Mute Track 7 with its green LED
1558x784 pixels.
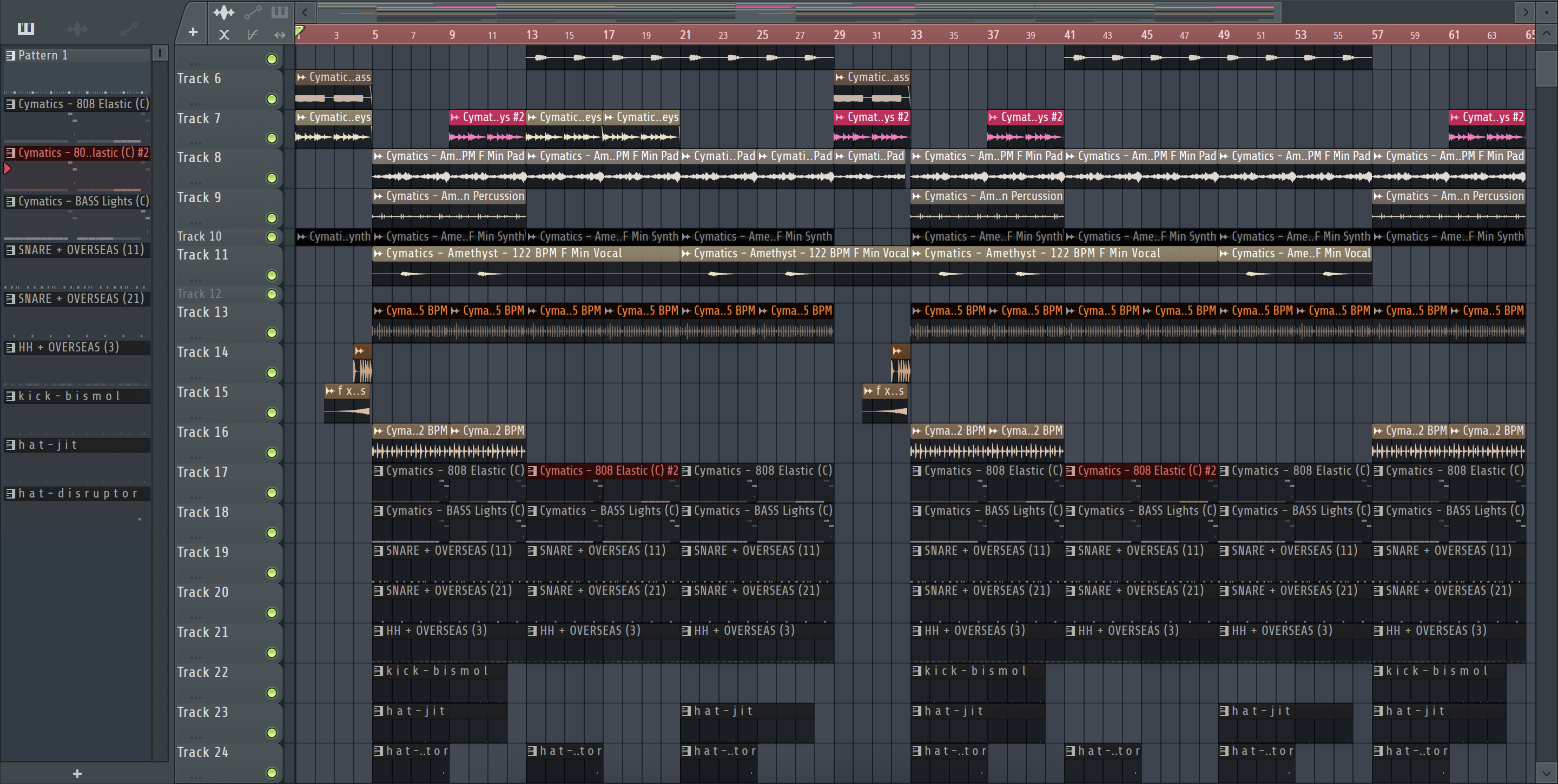click(x=272, y=138)
